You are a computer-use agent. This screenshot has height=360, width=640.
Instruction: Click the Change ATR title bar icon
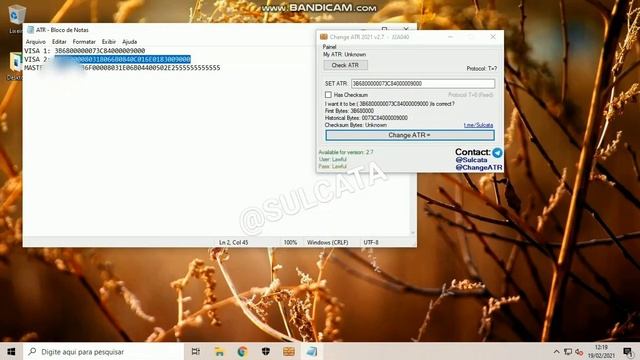(324, 37)
